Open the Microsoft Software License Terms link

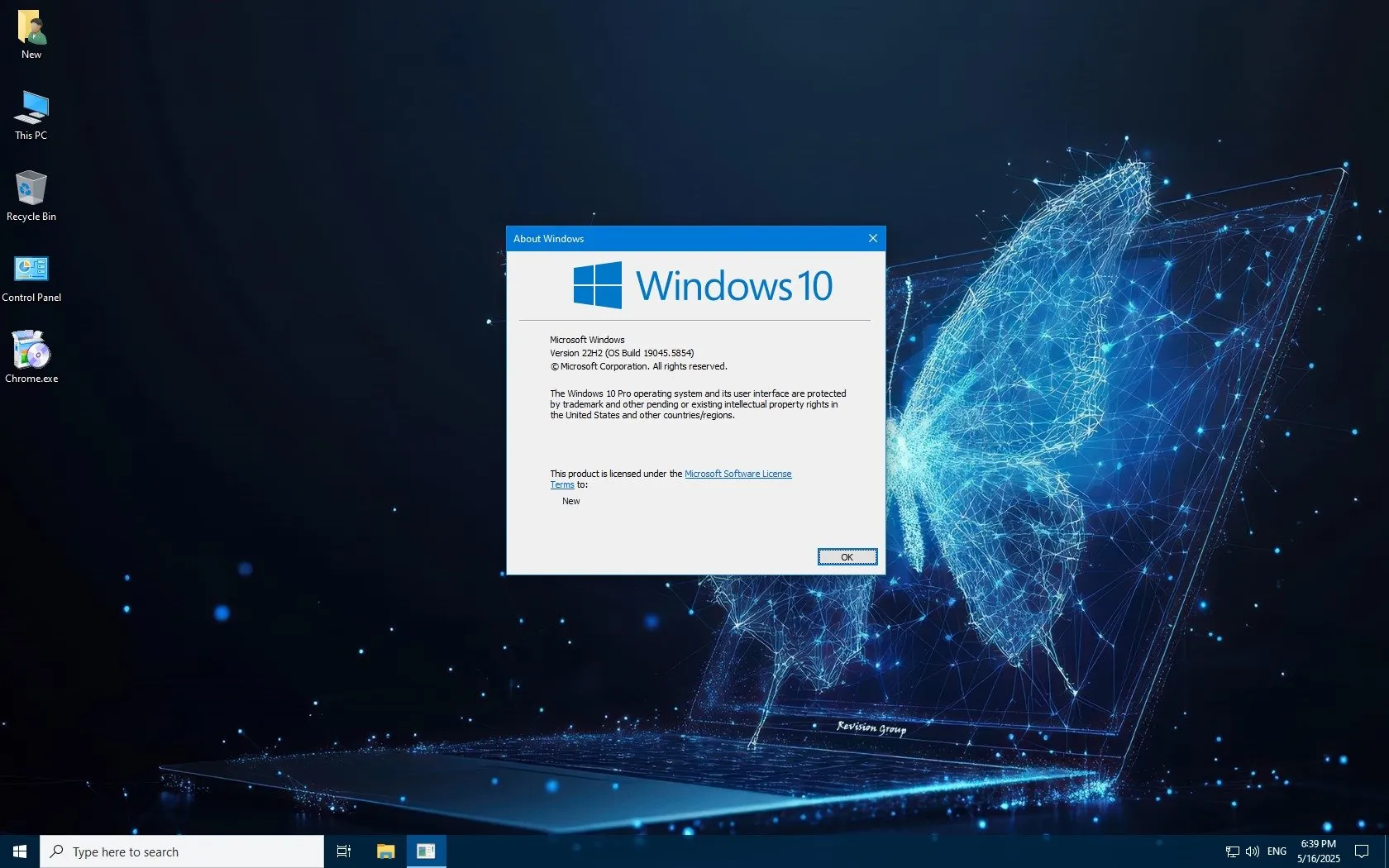click(x=737, y=474)
